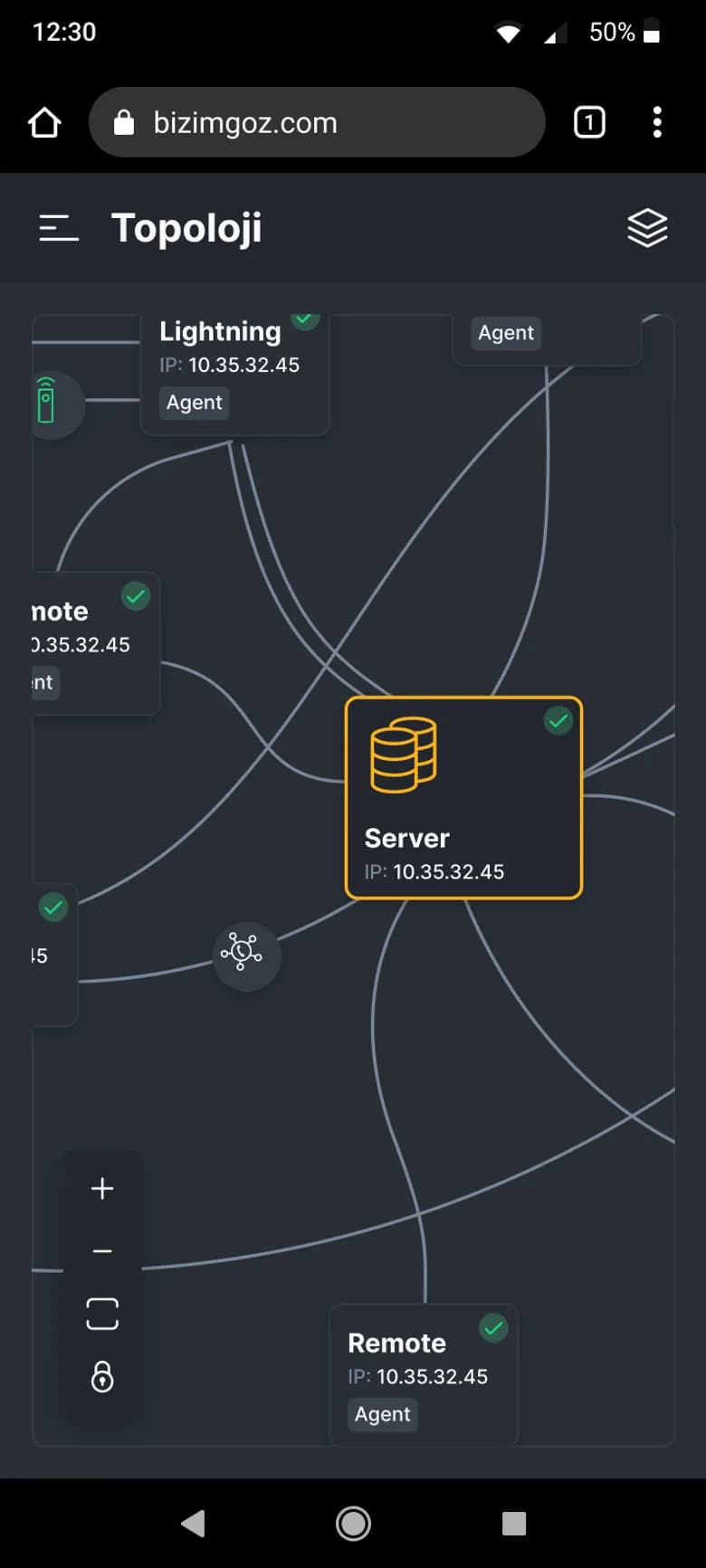Zoom out with the minus button
The height and width of the screenshot is (1568, 706).
[102, 1251]
